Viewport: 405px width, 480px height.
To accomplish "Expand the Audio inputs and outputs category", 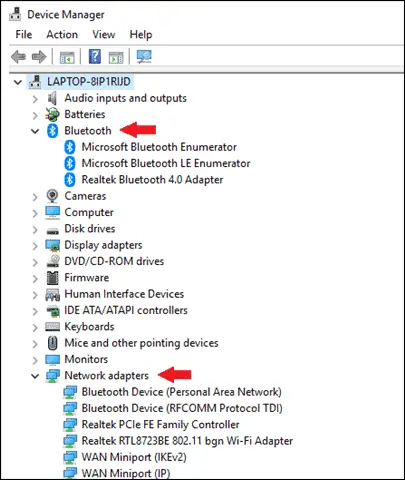I will point(35,99).
